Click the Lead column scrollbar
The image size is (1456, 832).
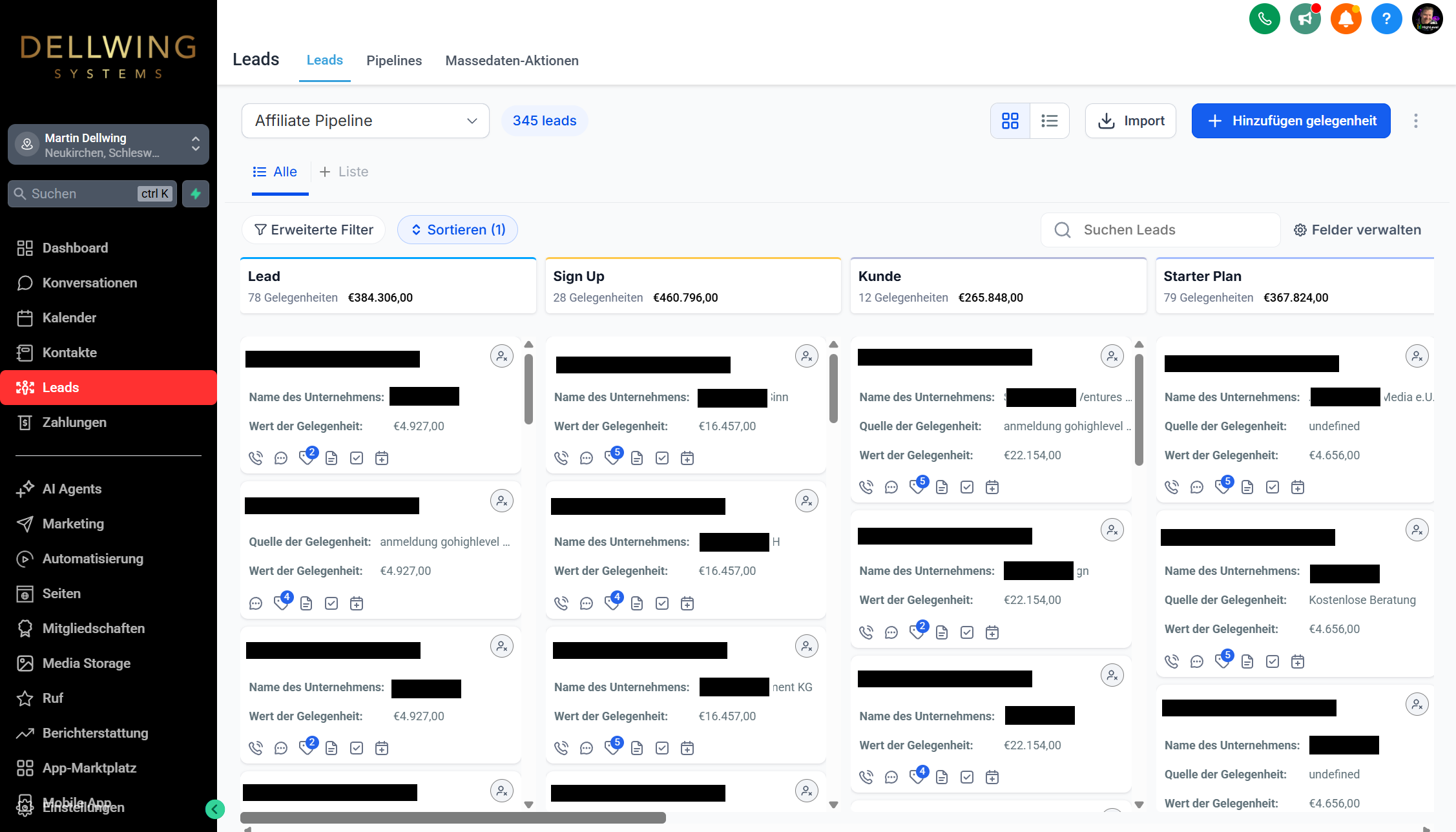[x=528, y=389]
